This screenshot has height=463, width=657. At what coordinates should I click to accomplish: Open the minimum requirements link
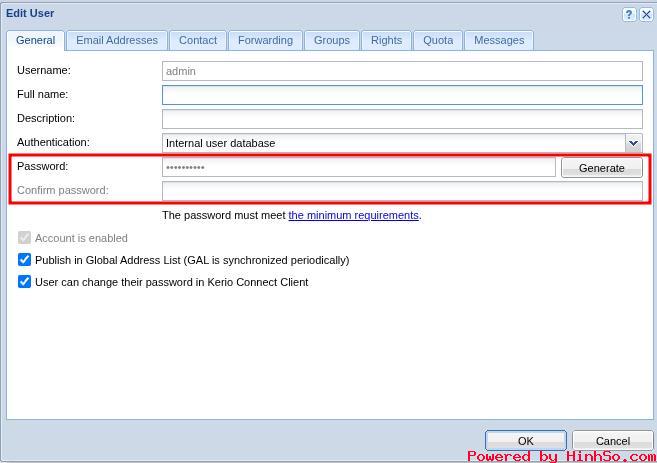tap(353, 215)
